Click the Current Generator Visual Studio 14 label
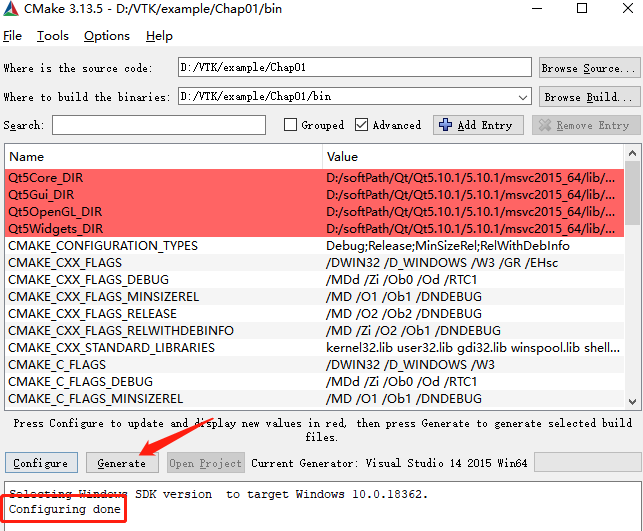Screen dimensions: 643x531 tap(389, 463)
